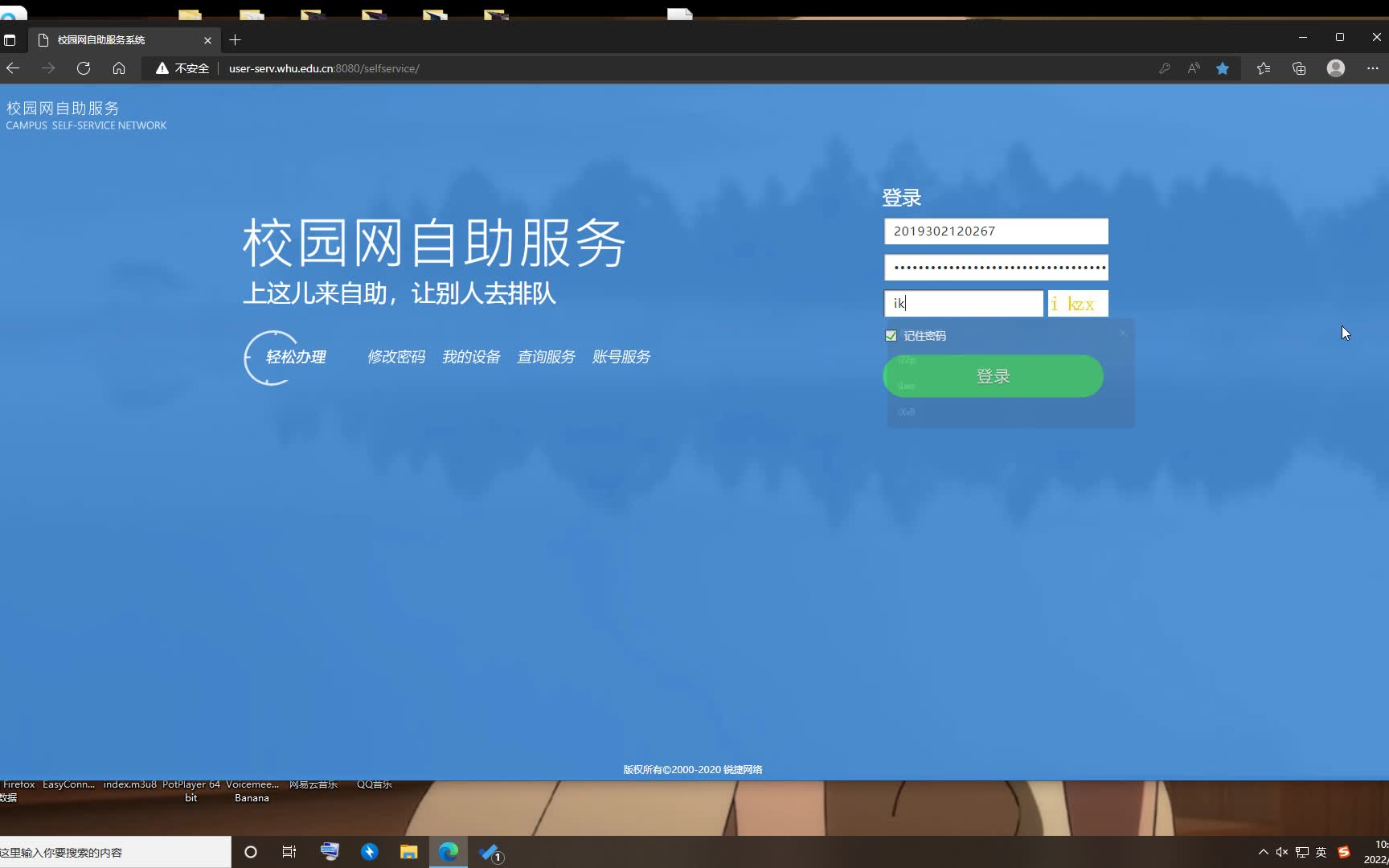Click the 查询服务 link
This screenshot has width=1389, height=868.
coord(546,357)
